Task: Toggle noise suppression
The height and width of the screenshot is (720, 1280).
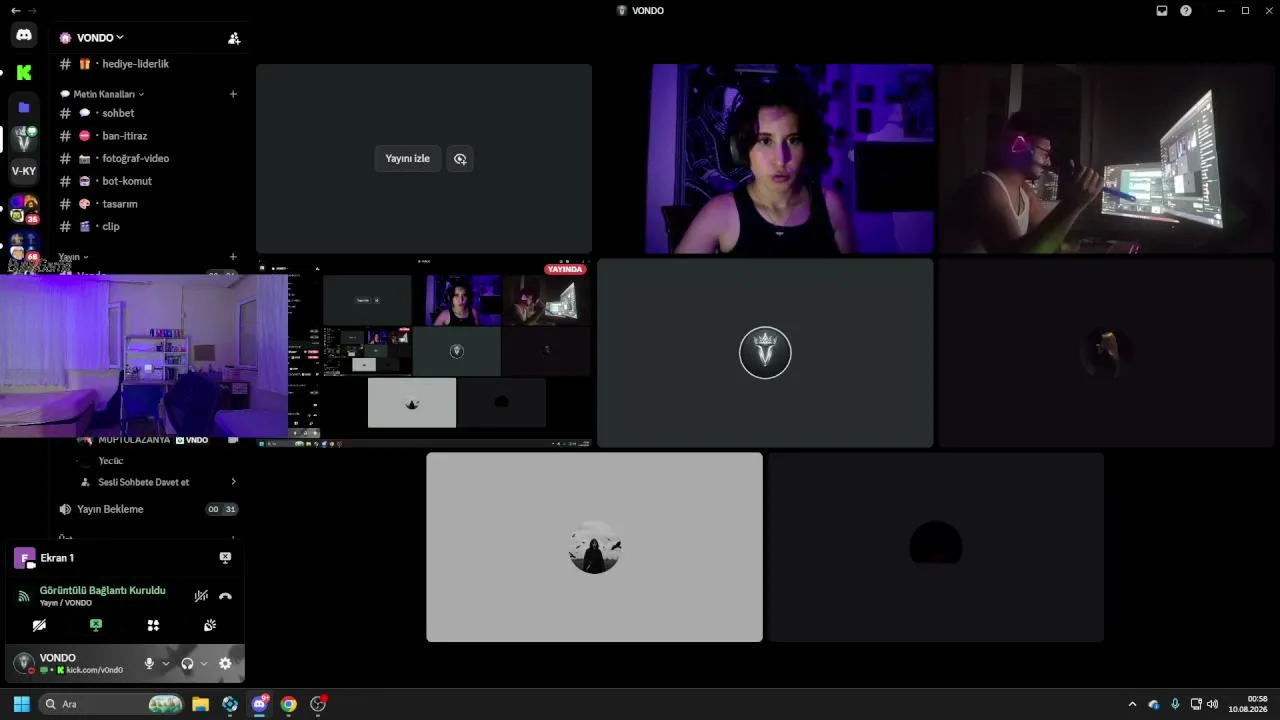Action: click(201, 596)
